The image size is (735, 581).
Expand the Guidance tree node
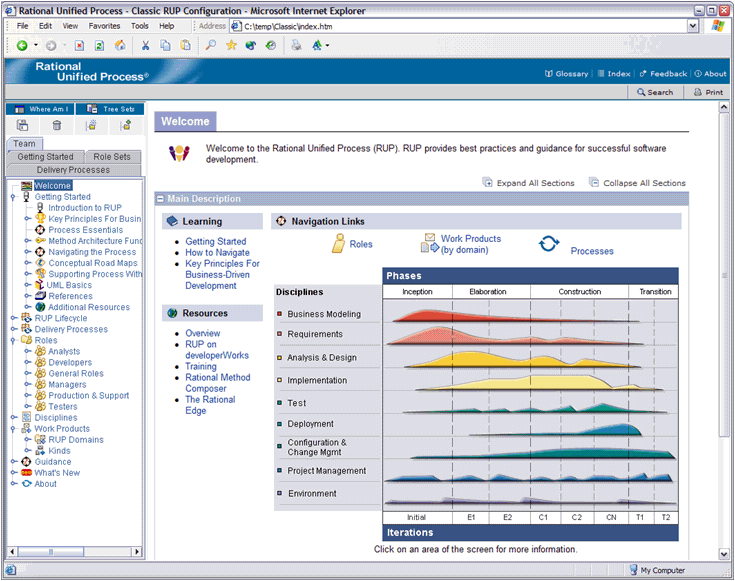(14, 461)
